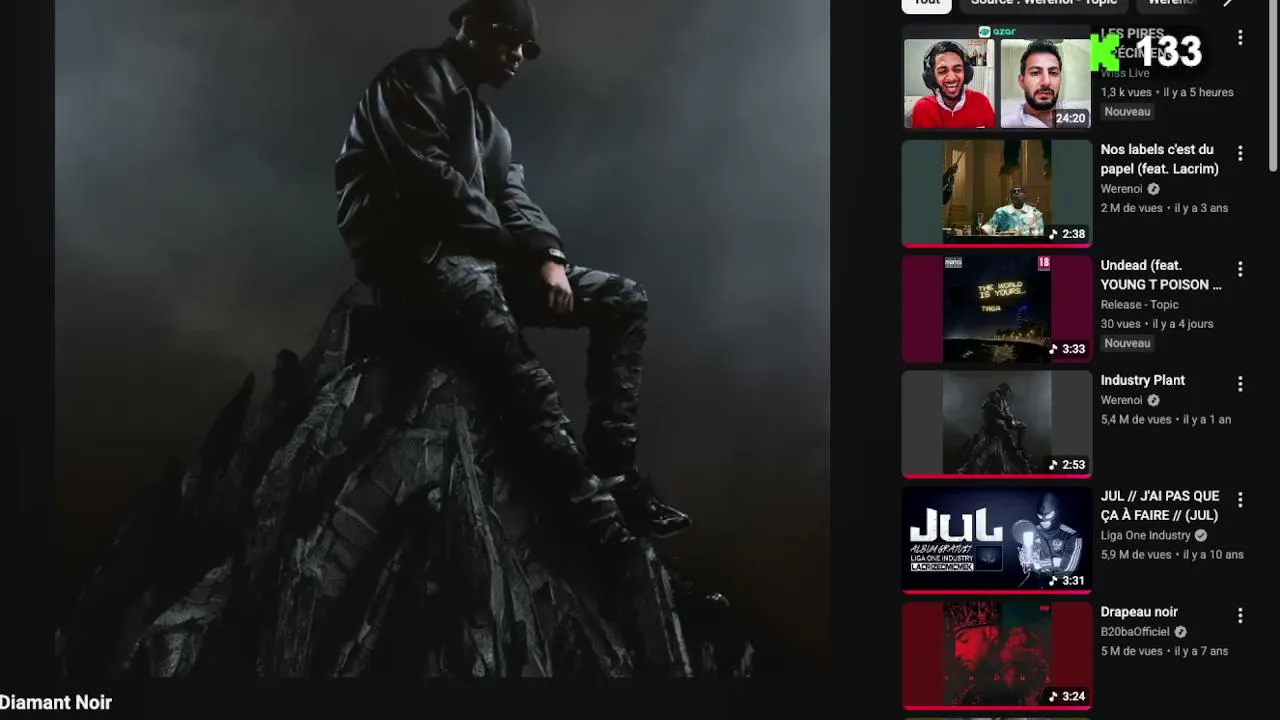Click the 'Diamant Noir' video title
This screenshot has width=1280, height=720.
coord(56,703)
